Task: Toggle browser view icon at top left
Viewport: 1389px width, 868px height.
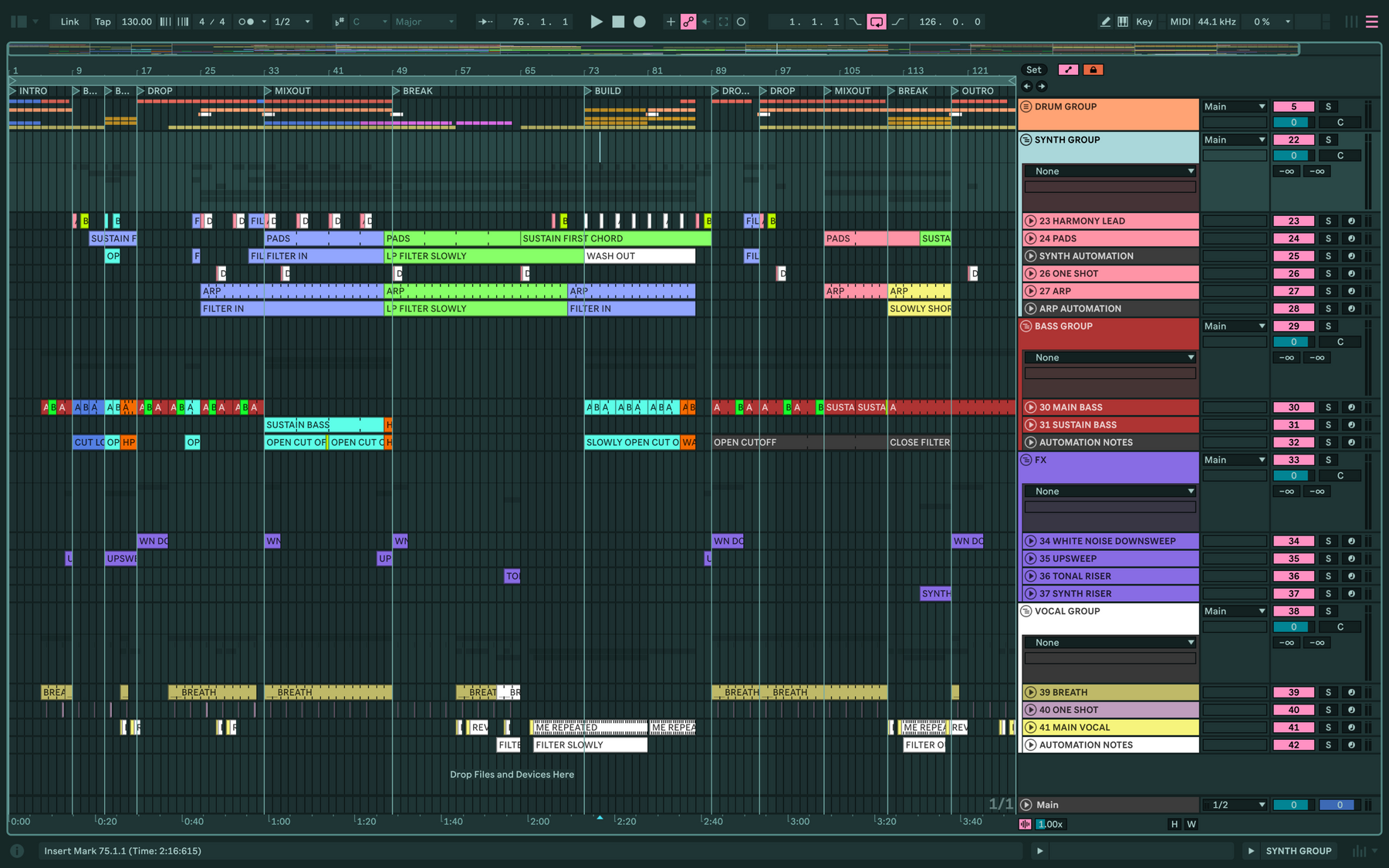Action: [19, 22]
